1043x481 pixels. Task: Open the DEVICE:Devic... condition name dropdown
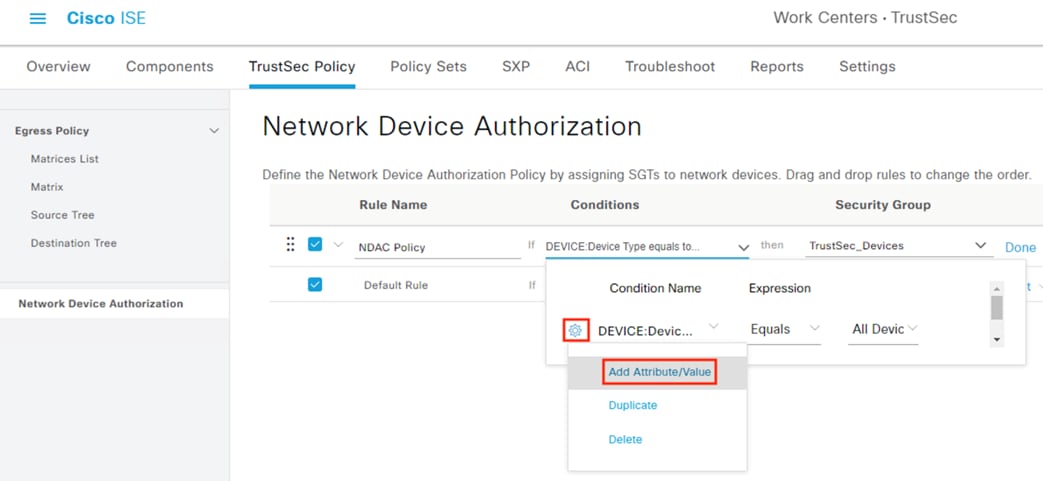[658, 330]
